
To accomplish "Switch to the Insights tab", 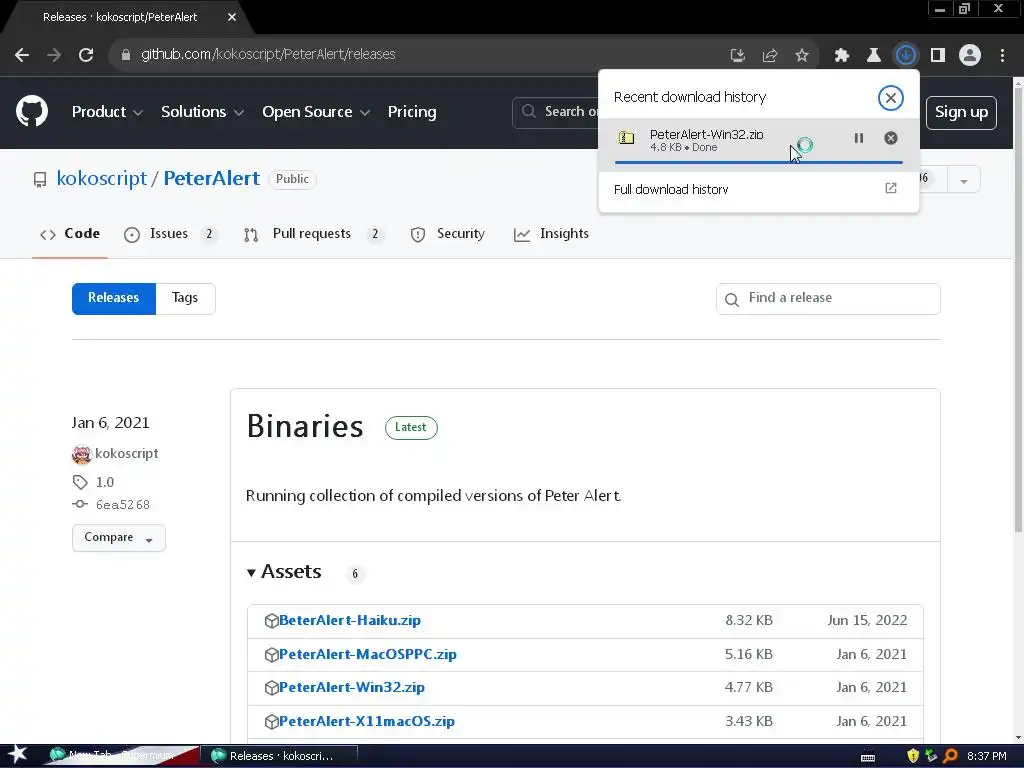I will click(x=551, y=234).
